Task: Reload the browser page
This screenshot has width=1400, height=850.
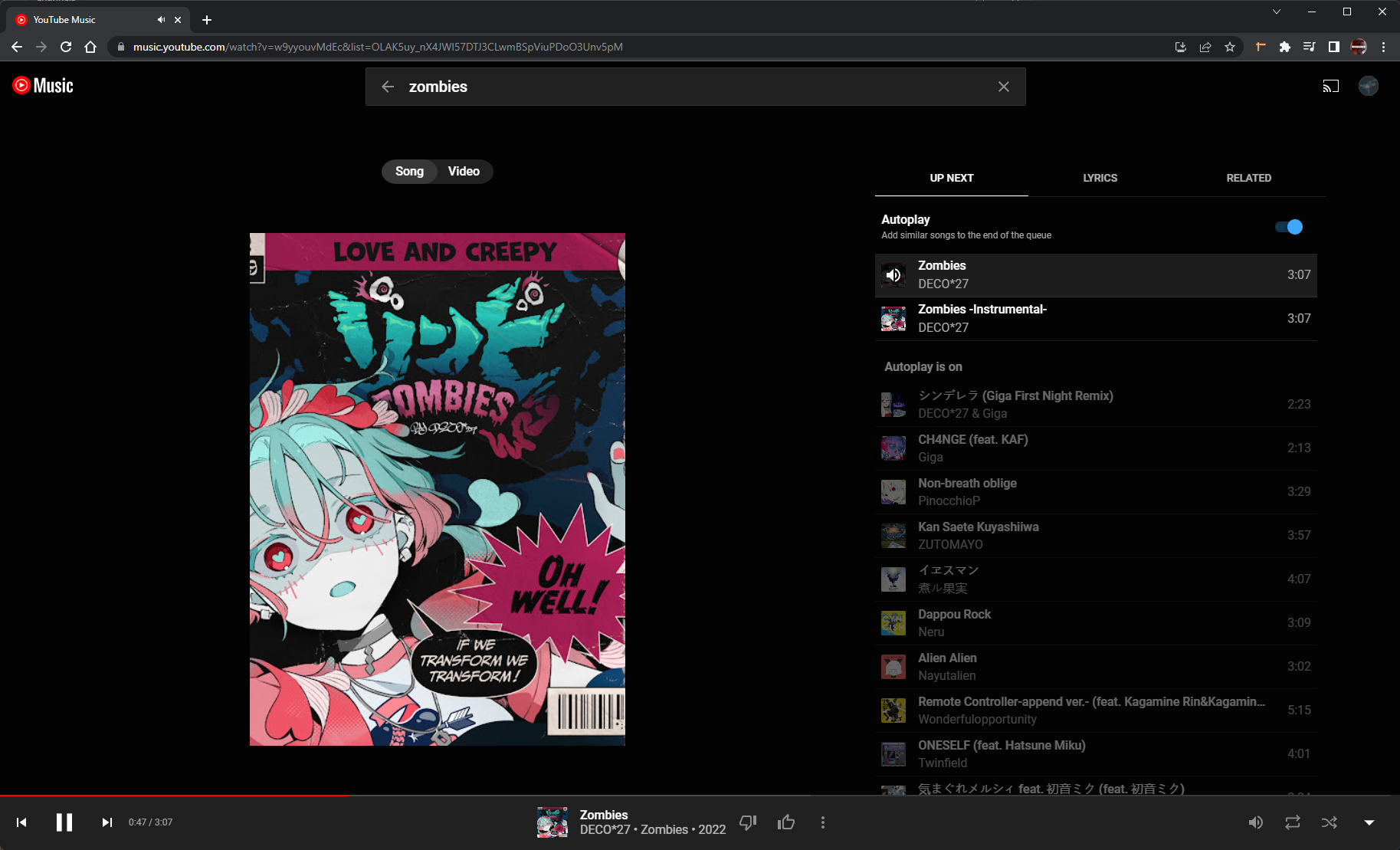Action: click(66, 47)
